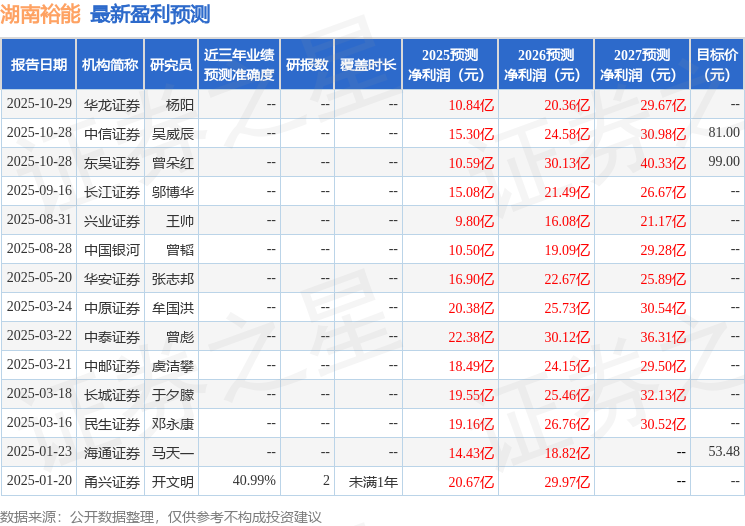
Task: Click date 2025-09-16
Action: [39, 191]
